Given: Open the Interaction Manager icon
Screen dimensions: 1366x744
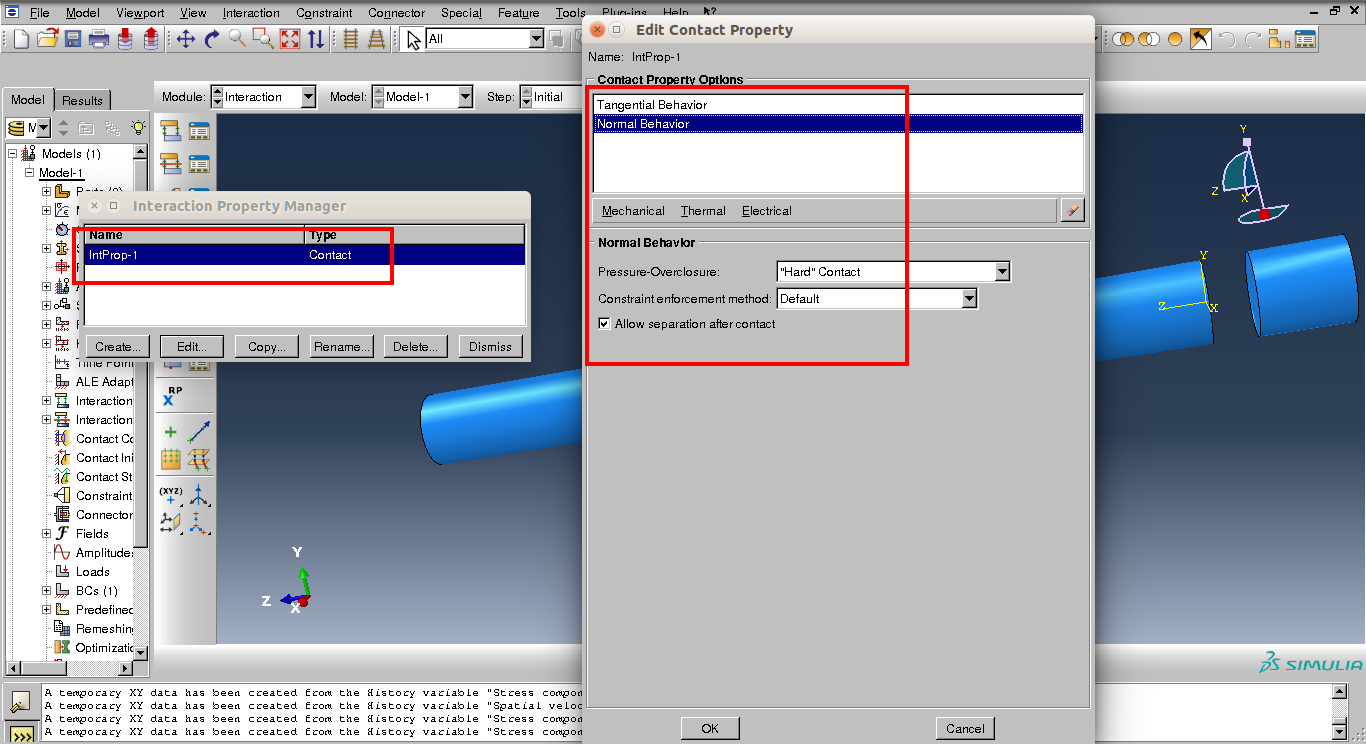Looking at the screenshot, I should click(199, 131).
